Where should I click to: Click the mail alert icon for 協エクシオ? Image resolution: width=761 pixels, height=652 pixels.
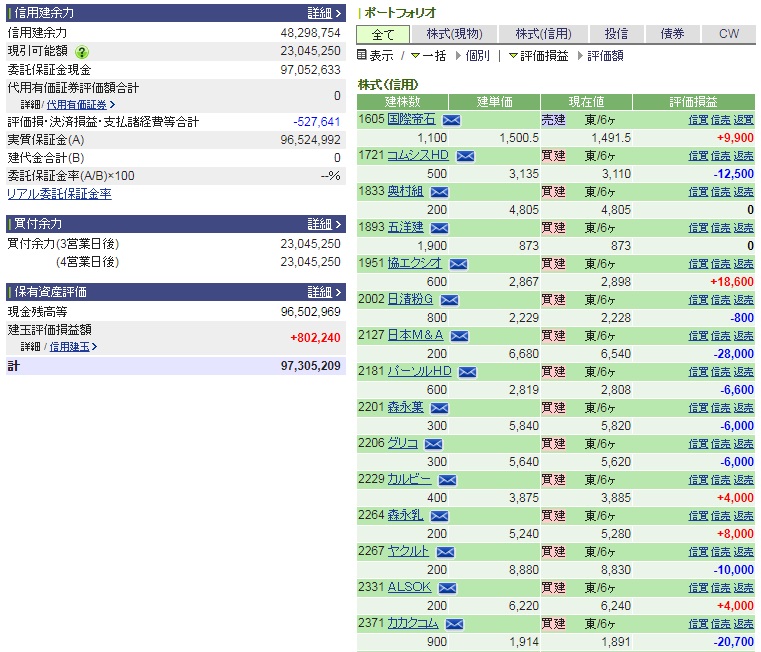click(458, 264)
